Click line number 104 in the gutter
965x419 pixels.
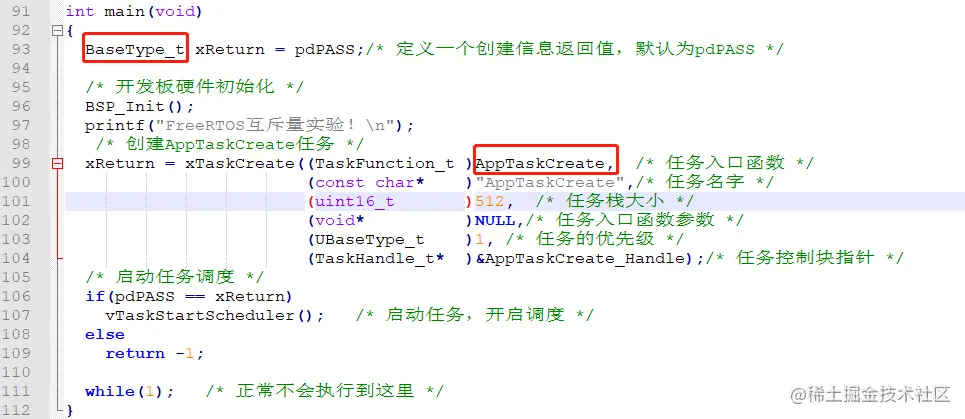pos(16,258)
